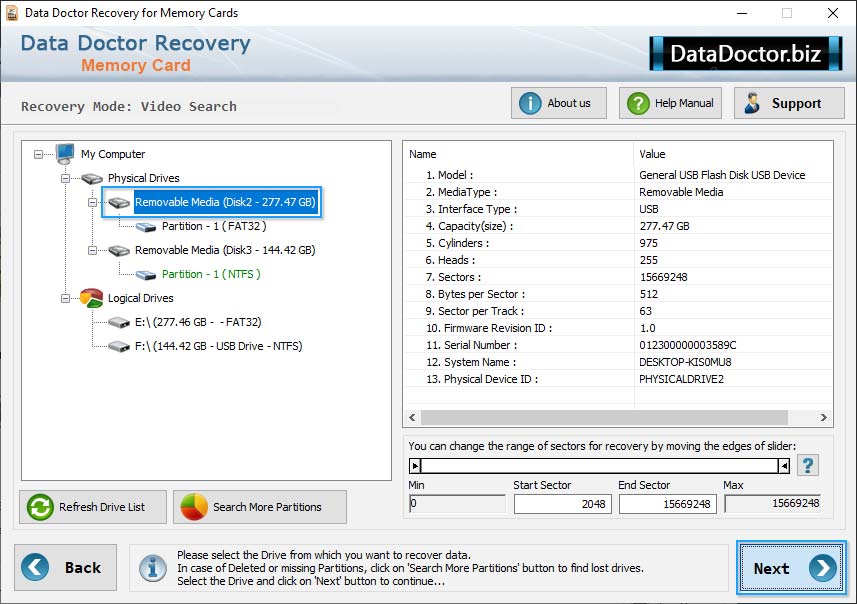Click the right slider handle for end sector
This screenshot has height=604, width=857.
(x=784, y=466)
